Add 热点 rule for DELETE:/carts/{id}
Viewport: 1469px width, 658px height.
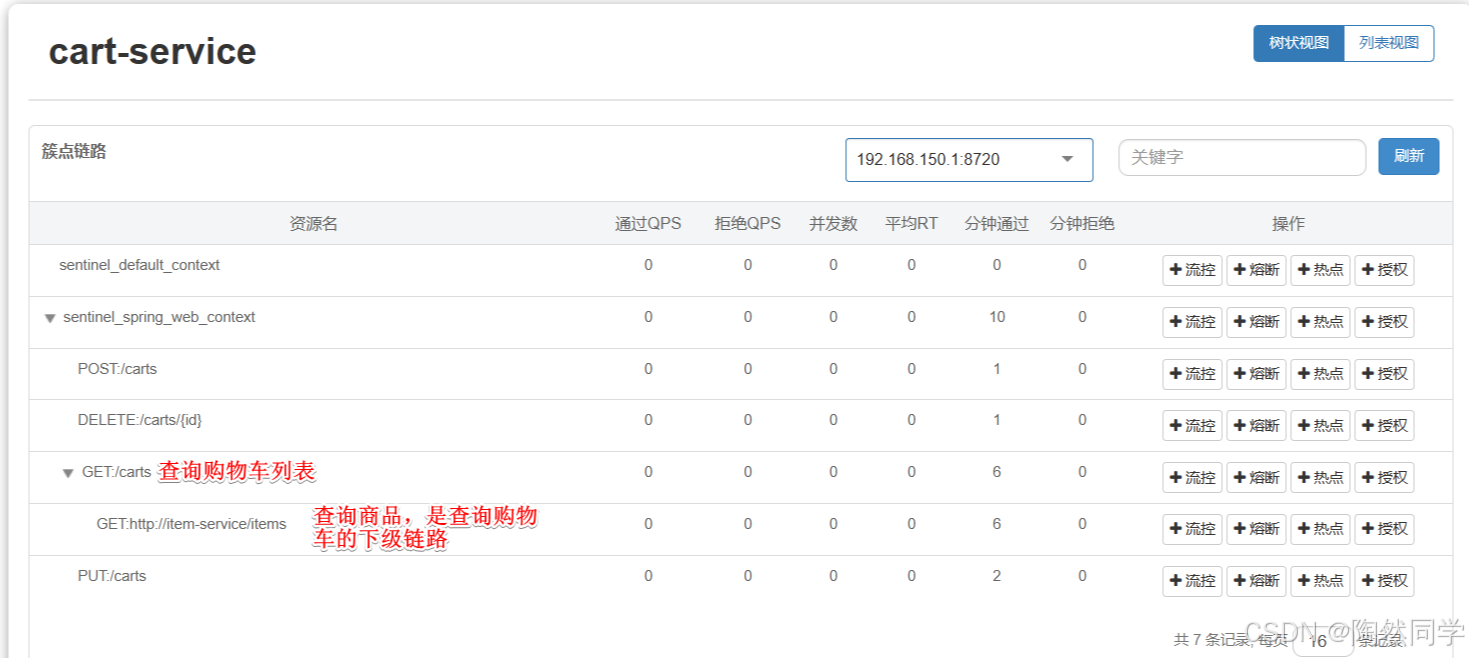[1320, 426]
